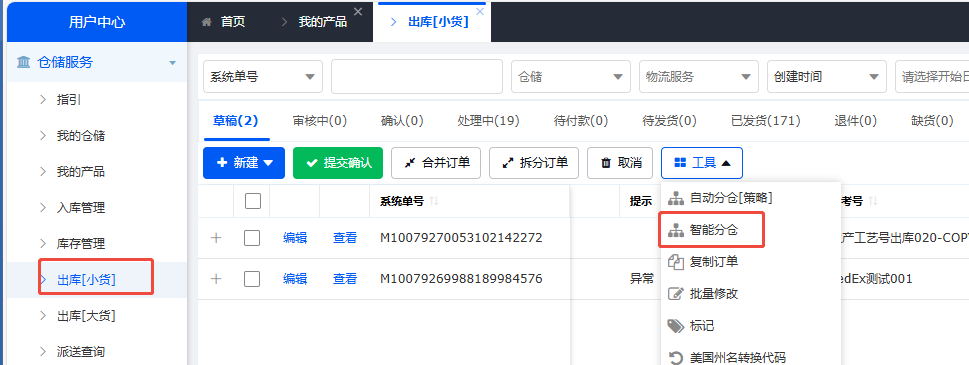
Task: Click the tree icon beside 自动分仓[策略]
Action: pos(676,199)
